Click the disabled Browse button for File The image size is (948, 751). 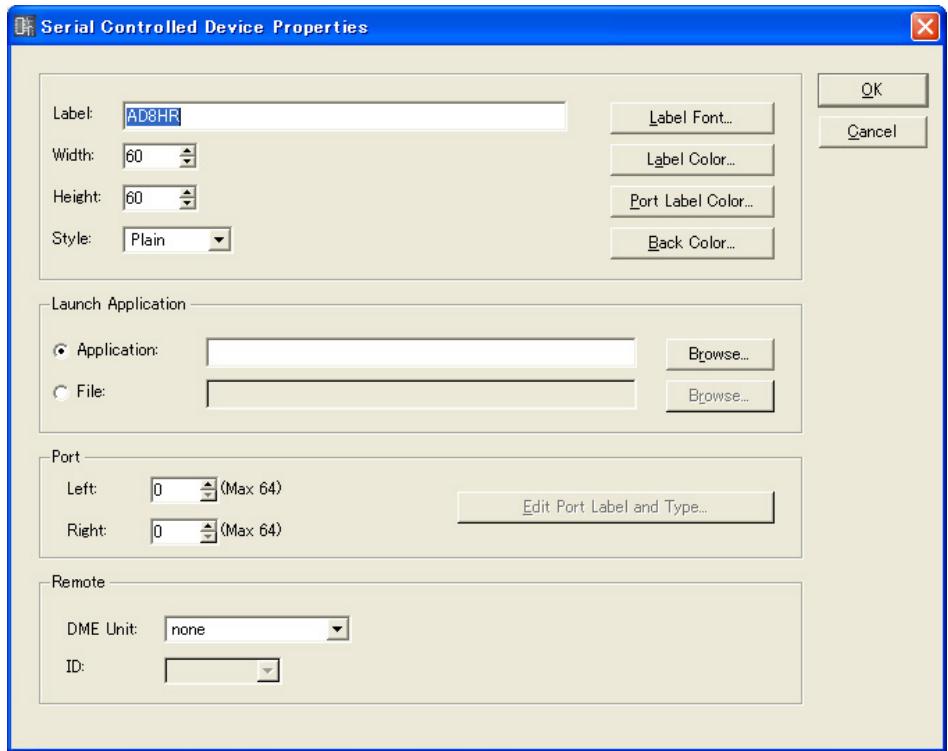pos(719,396)
